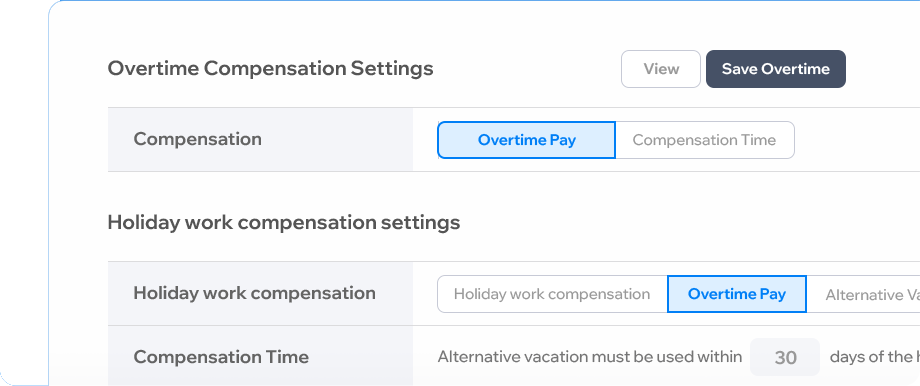Choose Overtime Pay under Holiday work compensation
The image size is (920, 386).
[x=737, y=294]
